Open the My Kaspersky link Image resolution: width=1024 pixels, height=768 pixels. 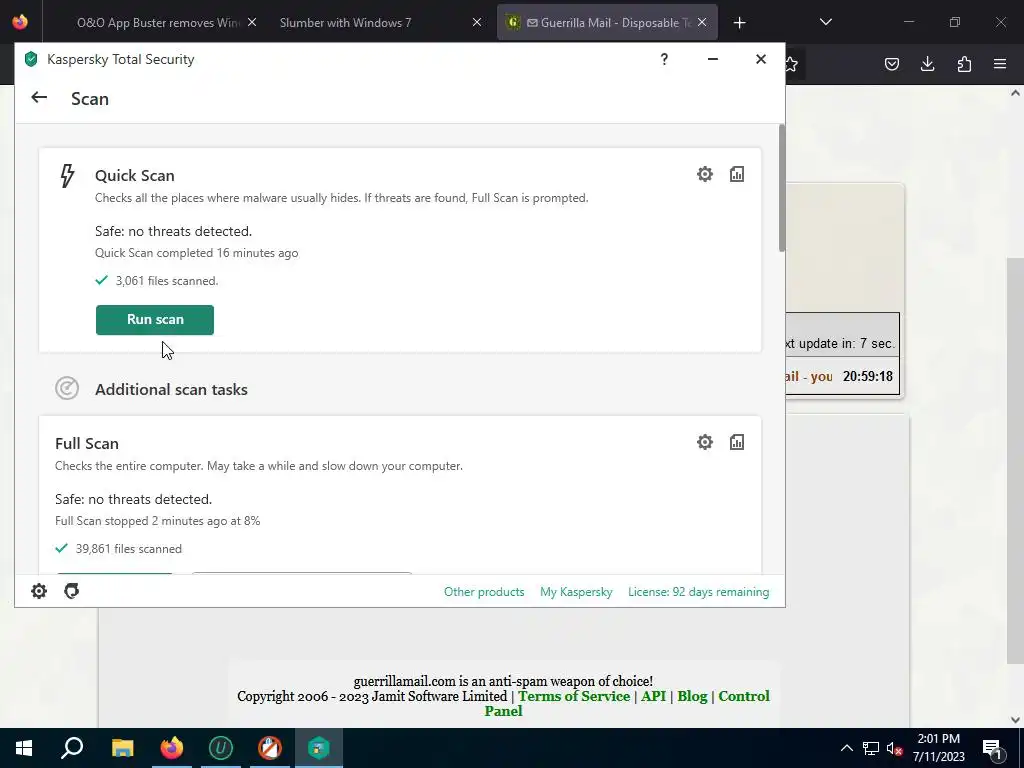(576, 592)
